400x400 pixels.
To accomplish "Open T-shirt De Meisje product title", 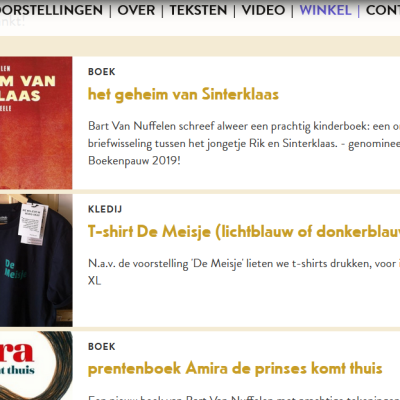I will [x=244, y=231].
